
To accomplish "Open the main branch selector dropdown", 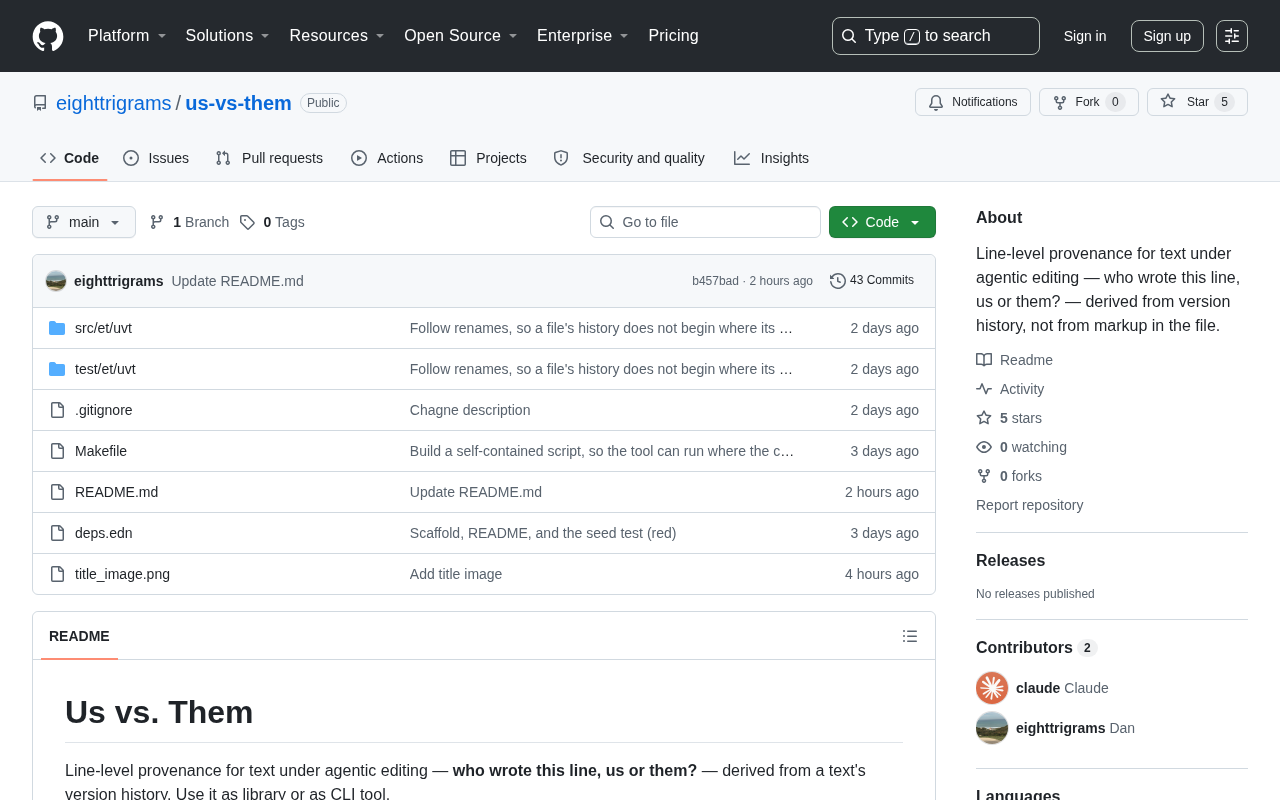I will pyautogui.click(x=84, y=222).
